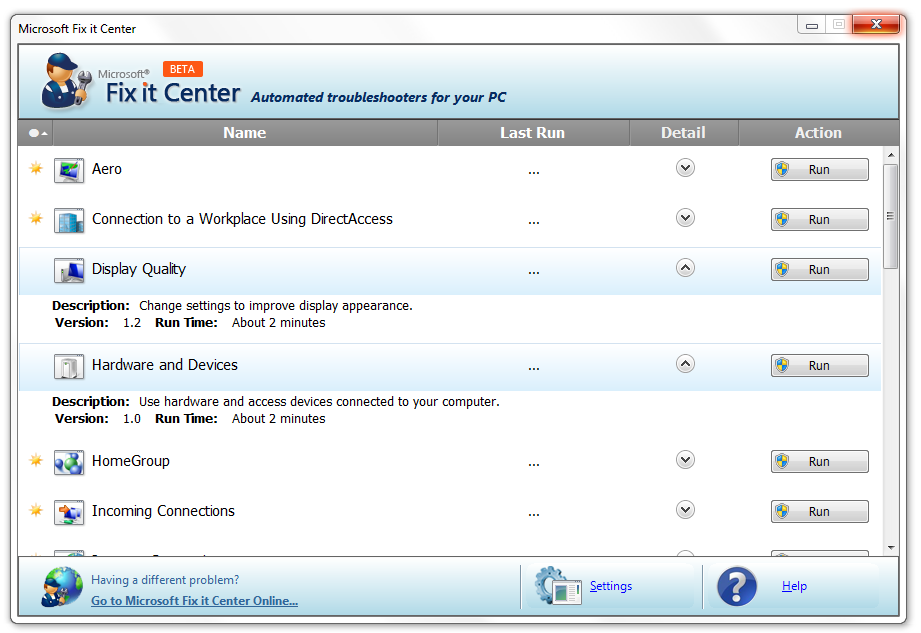The image size is (921, 633).
Task: Collapse Display Quality details
Action: [x=685, y=268]
